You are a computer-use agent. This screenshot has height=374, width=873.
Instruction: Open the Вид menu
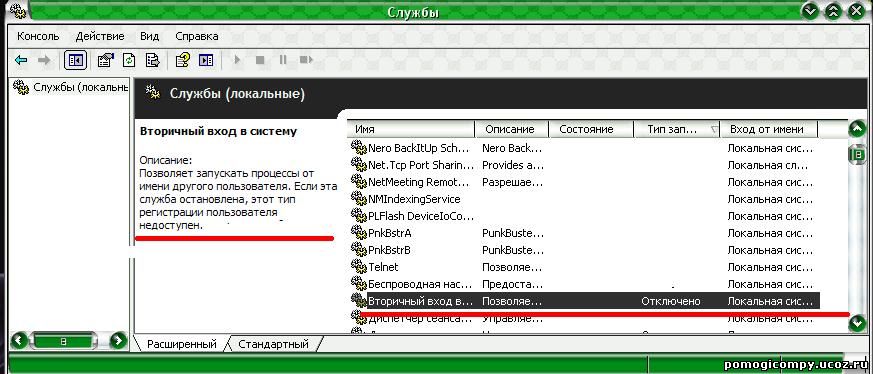tap(150, 36)
